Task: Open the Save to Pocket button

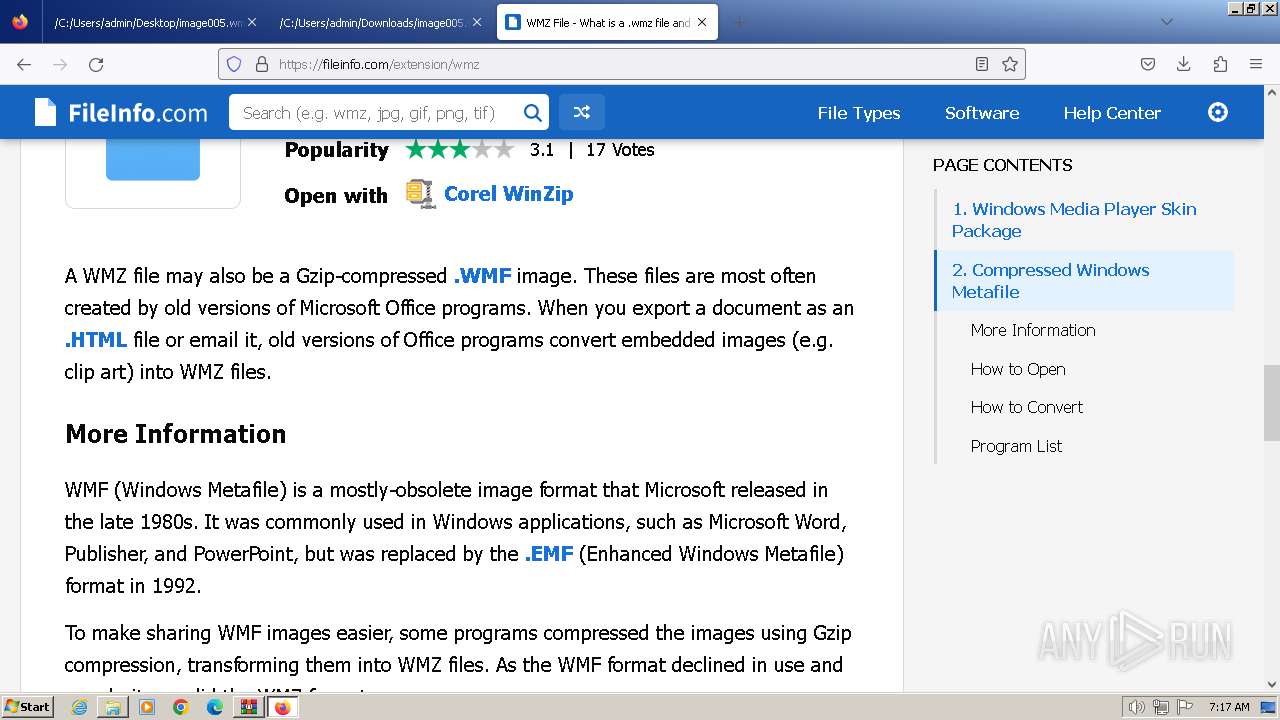Action: [1148, 64]
